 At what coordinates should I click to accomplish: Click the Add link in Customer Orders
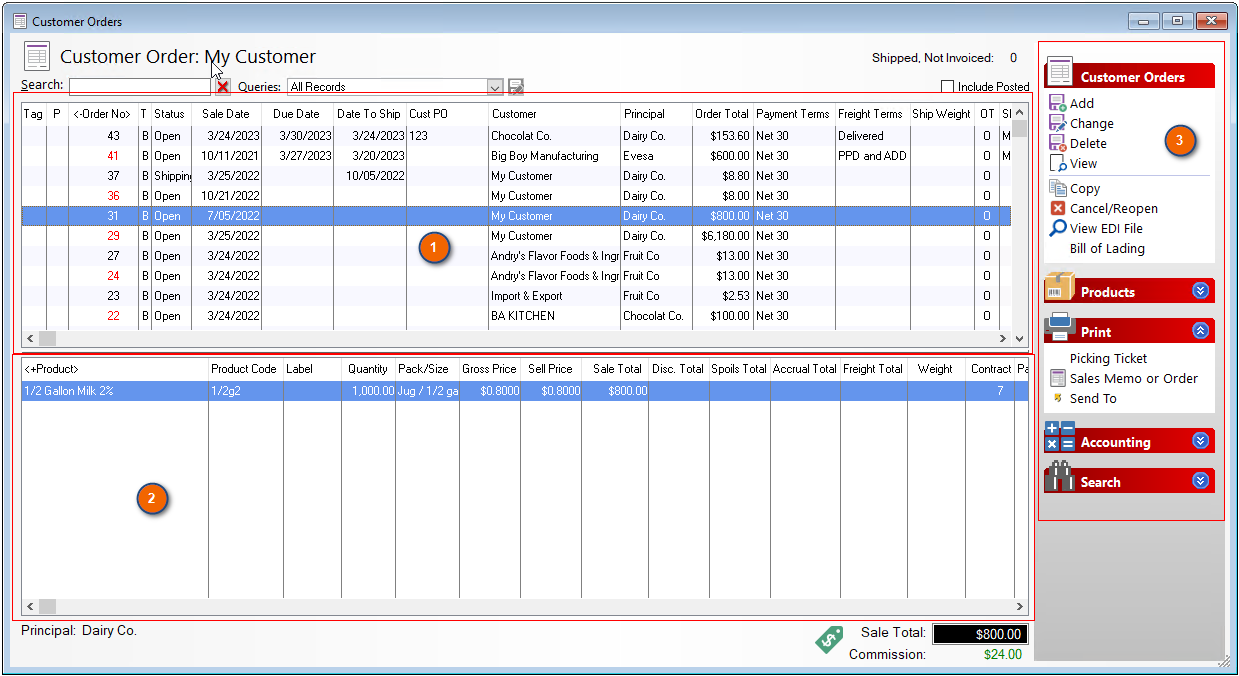coord(1082,103)
